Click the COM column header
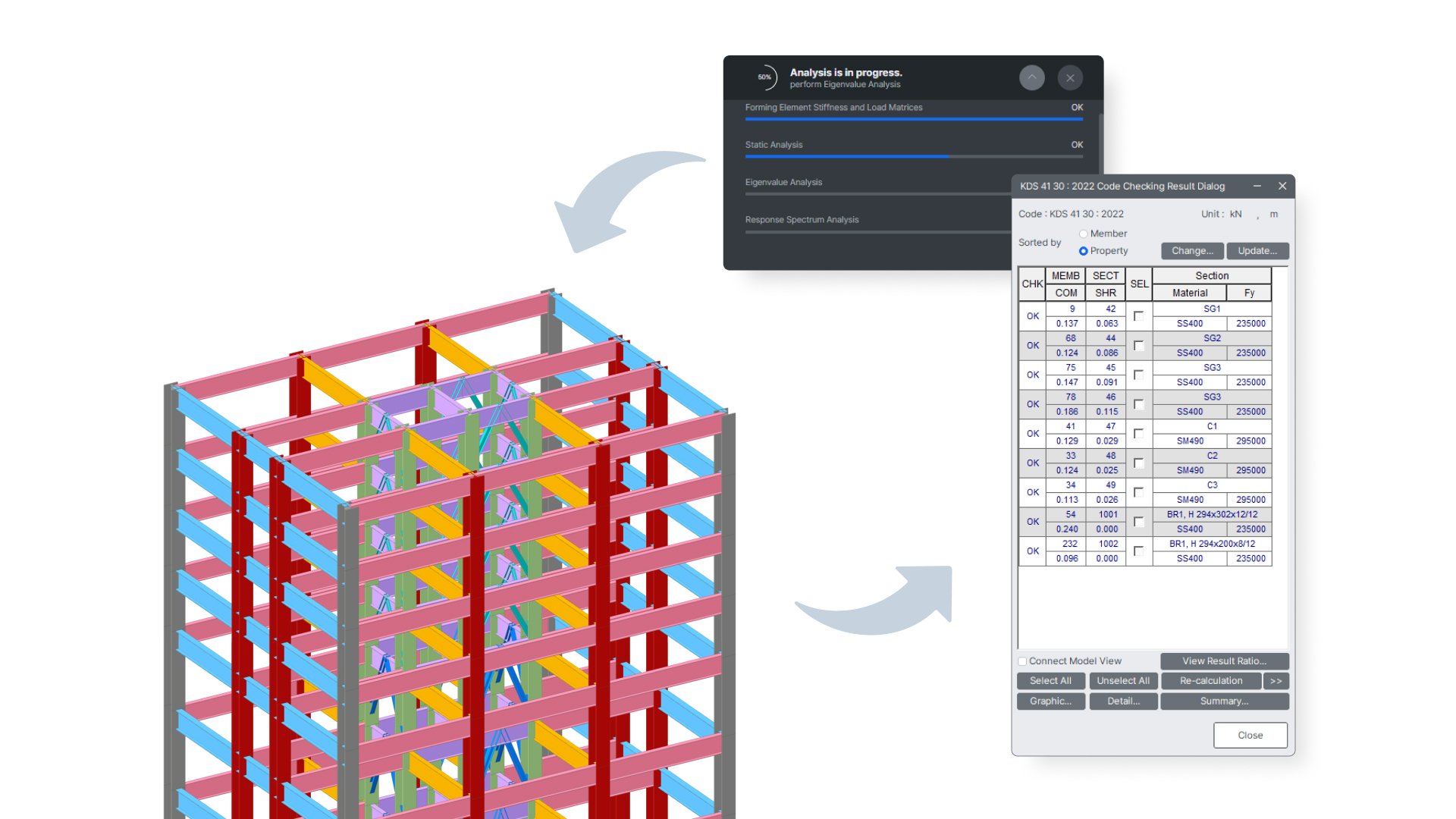Image resolution: width=1456 pixels, height=819 pixels. click(x=1065, y=293)
